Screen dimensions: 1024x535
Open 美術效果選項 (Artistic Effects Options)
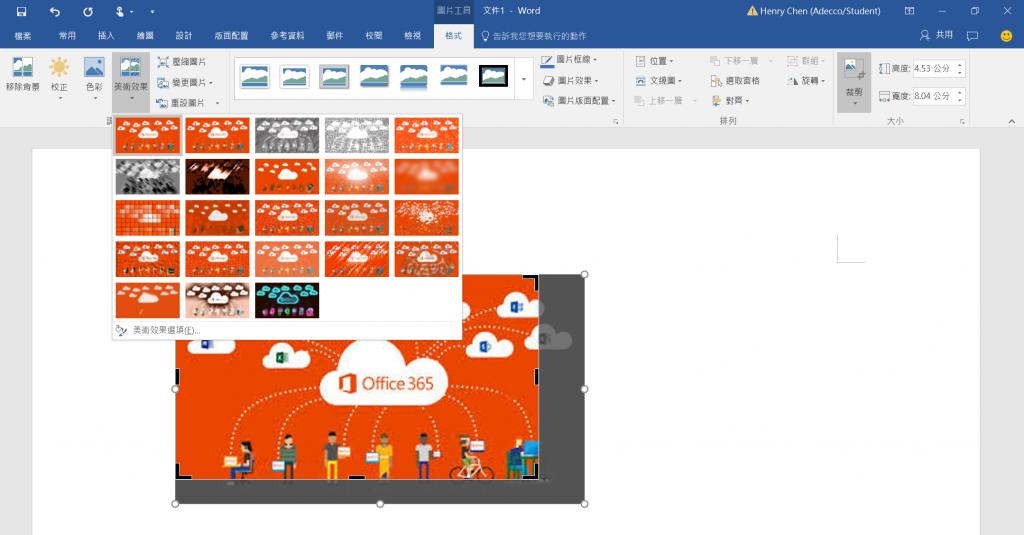pyautogui.click(x=158, y=331)
